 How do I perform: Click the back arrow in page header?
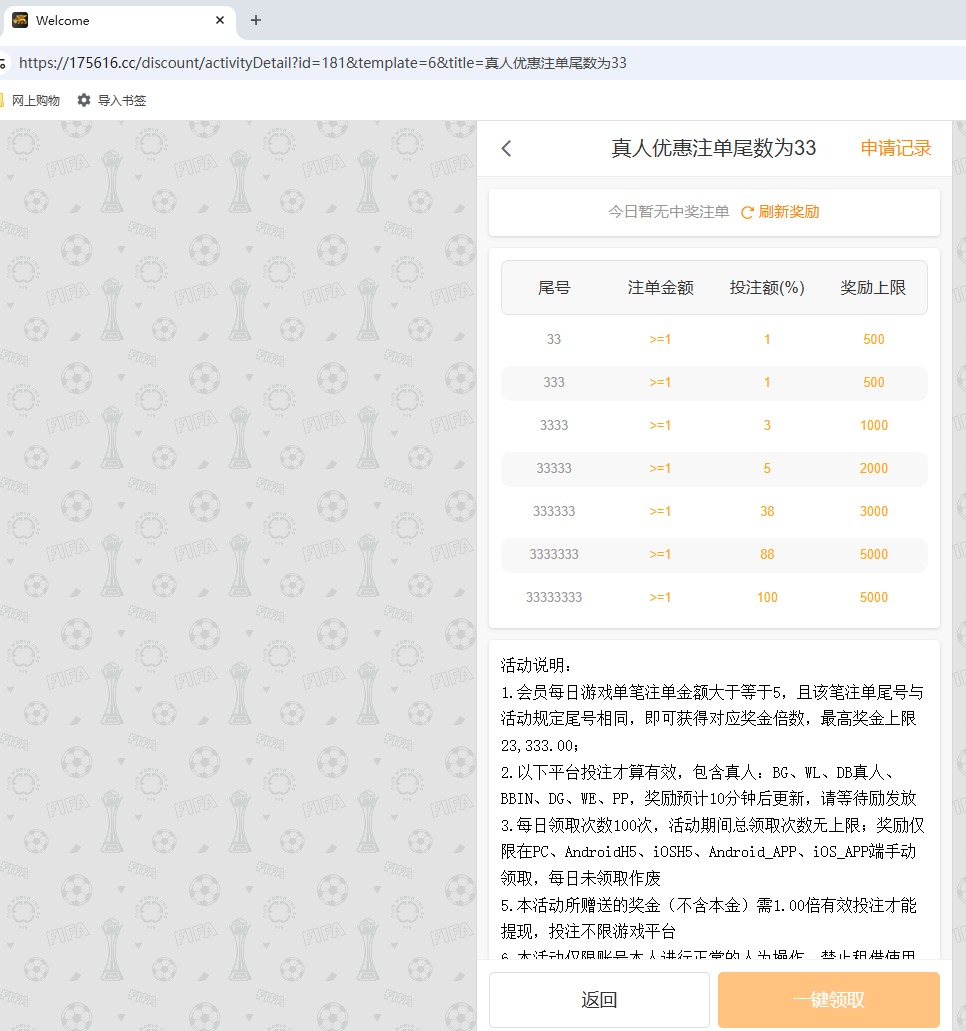point(507,149)
